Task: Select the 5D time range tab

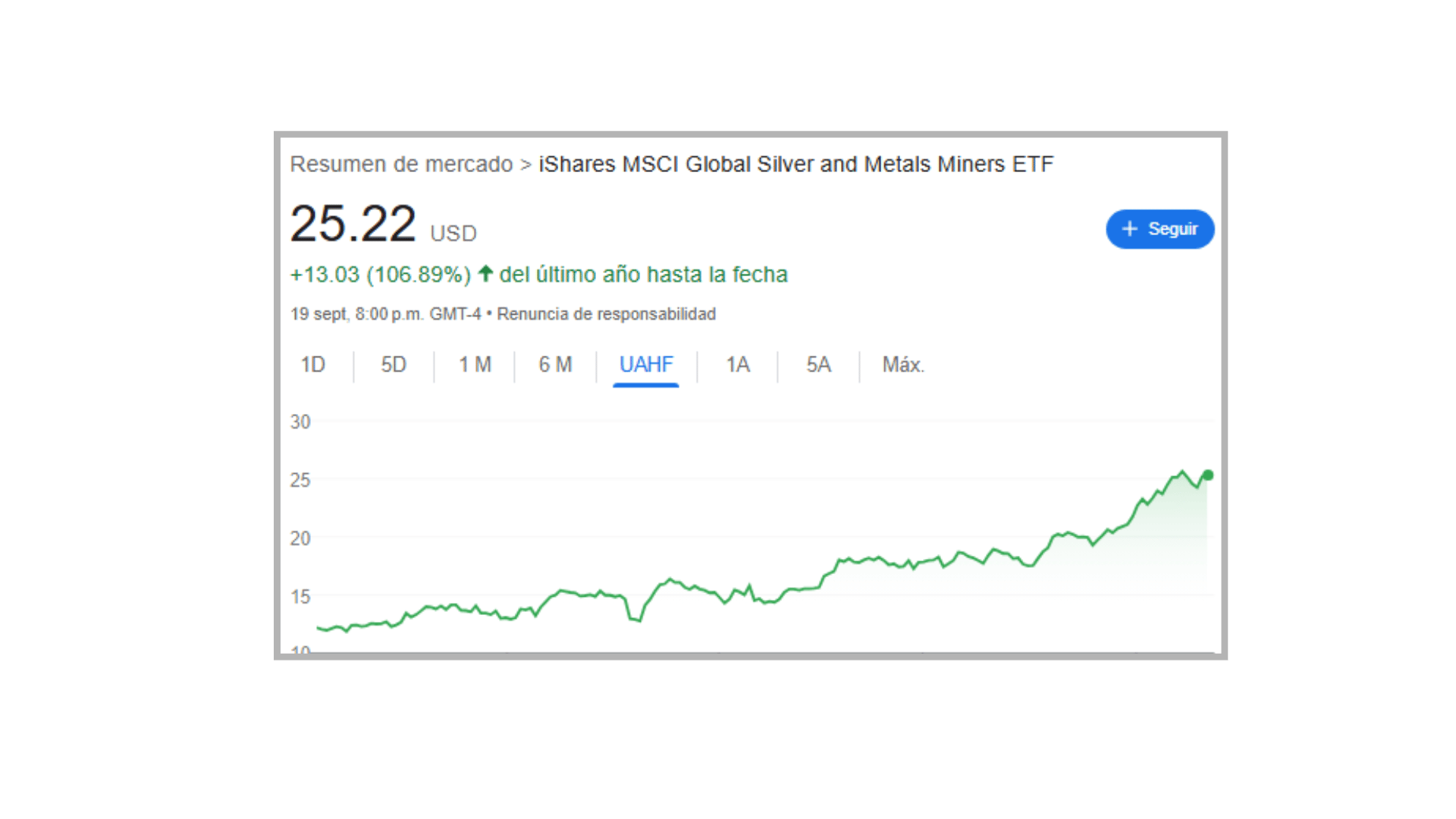Action: [x=394, y=365]
